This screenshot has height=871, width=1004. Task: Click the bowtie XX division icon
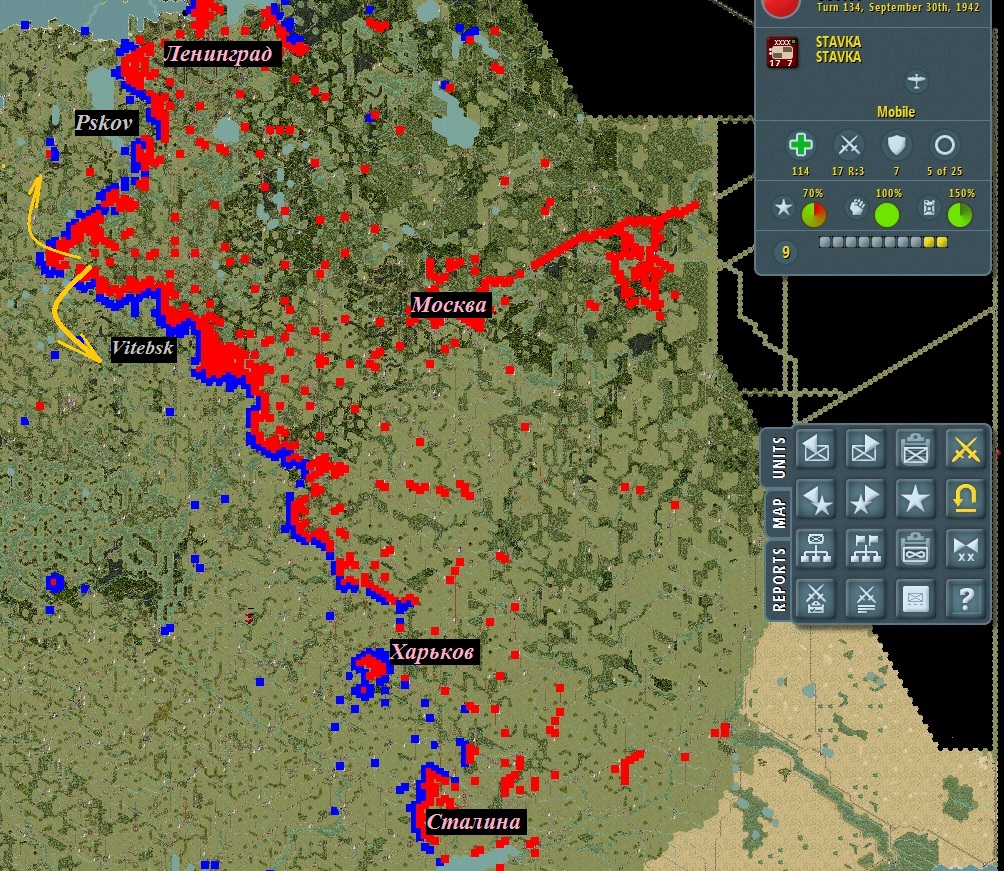click(x=965, y=549)
